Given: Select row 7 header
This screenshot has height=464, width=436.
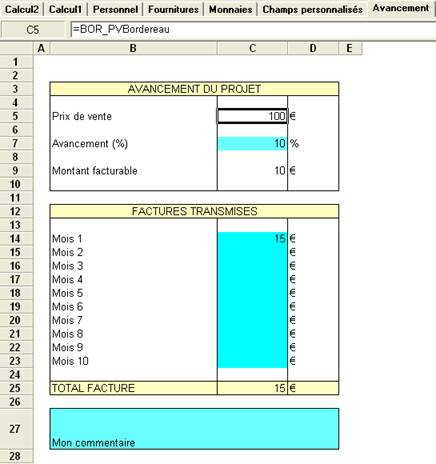Looking at the screenshot, I should (16, 143).
